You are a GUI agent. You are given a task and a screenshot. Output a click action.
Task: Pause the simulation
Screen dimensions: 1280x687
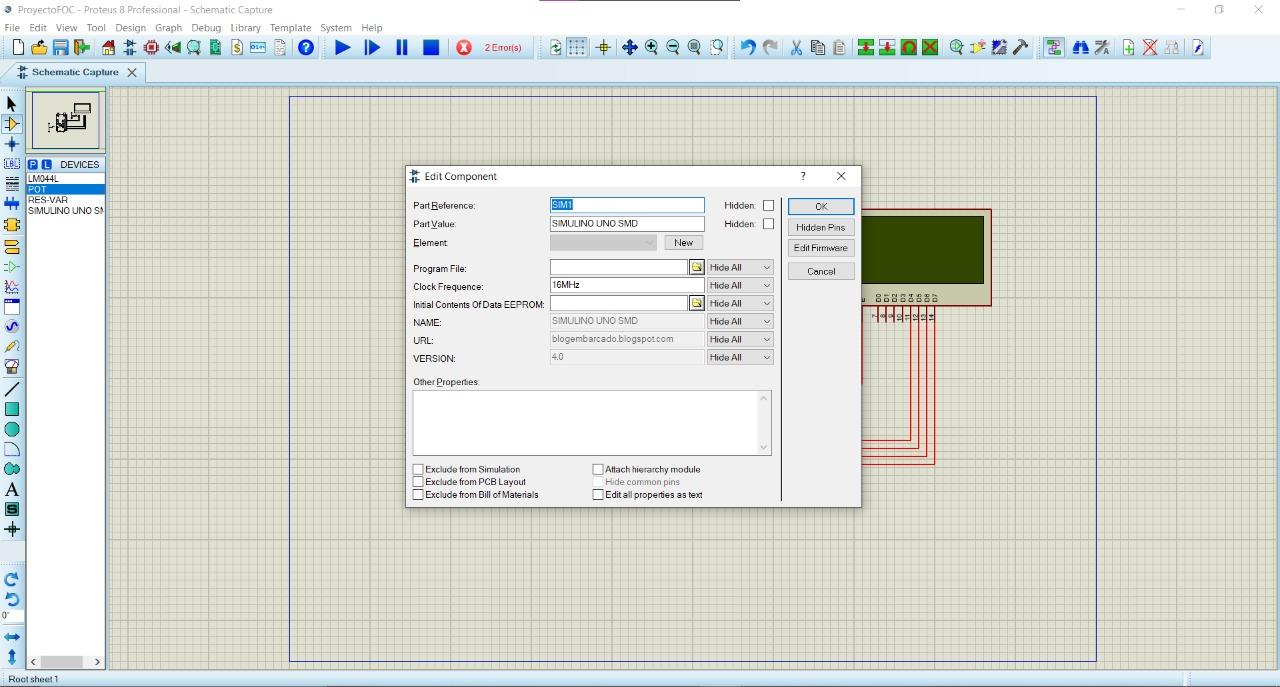pos(402,47)
